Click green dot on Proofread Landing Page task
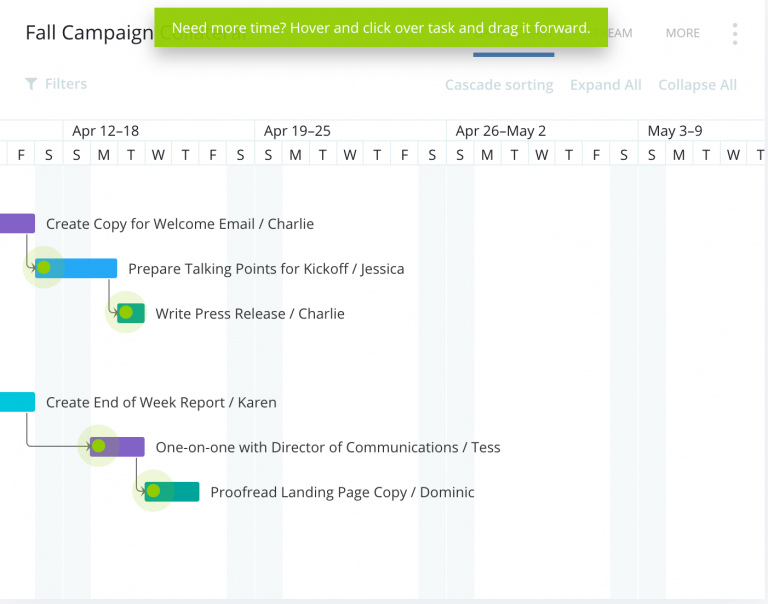This screenshot has width=768, height=604. 153,491
